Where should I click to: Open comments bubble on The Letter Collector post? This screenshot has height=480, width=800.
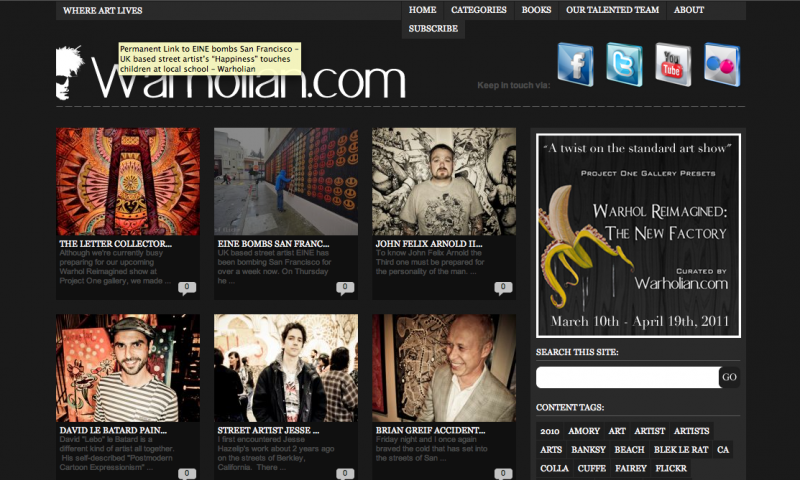(187, 288)
